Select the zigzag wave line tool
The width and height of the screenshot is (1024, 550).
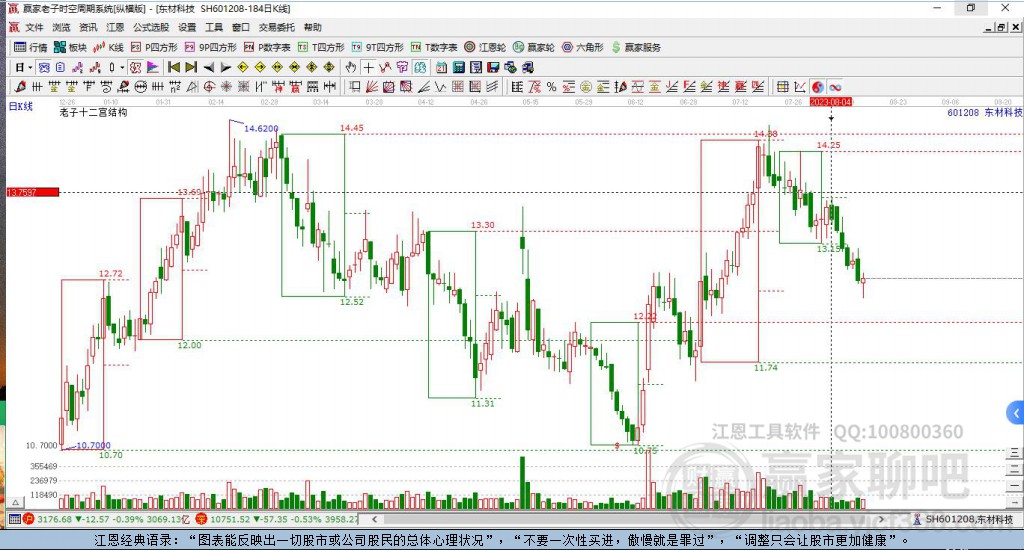pyautogui.click(x=441, y=87)
